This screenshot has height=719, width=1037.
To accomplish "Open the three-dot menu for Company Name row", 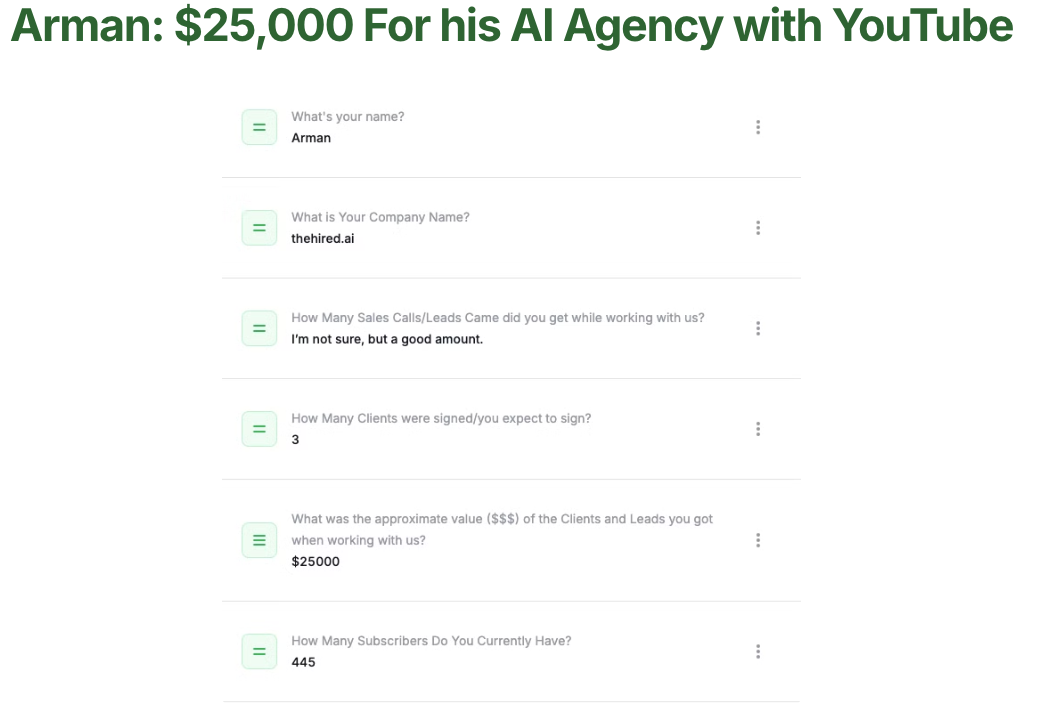I will pyautogui.click(x=758, y=228).
